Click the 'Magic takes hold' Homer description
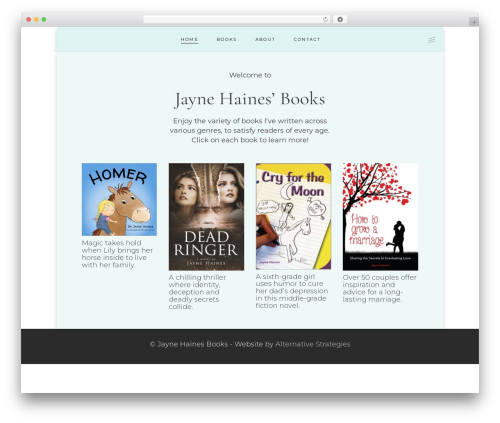Viewport: 500px width, 423px height. pos(117,254)
